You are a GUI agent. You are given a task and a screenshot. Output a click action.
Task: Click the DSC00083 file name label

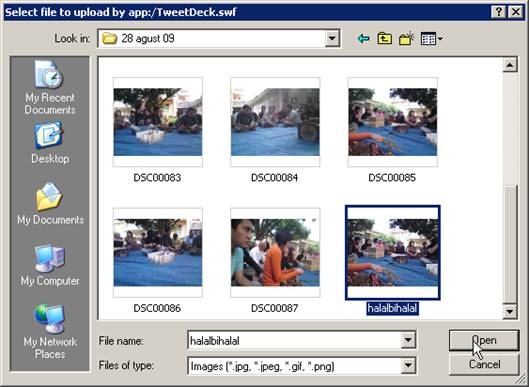pyautogui.click(x=157, y=178)
